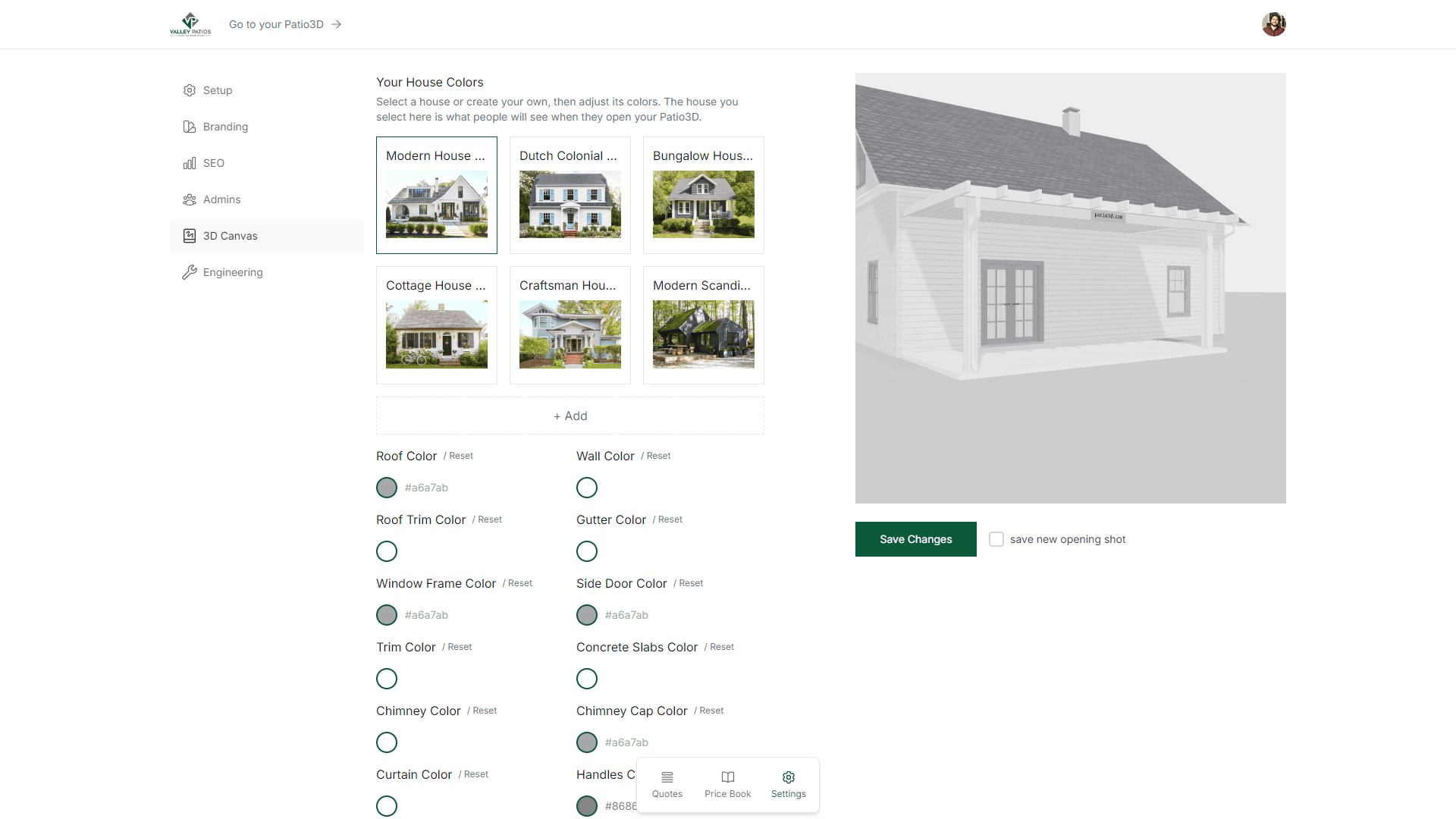This screenshot has height=819, width=1456.
Task: Open the Roof Color swatch
Action: click(x=387, y=488)
